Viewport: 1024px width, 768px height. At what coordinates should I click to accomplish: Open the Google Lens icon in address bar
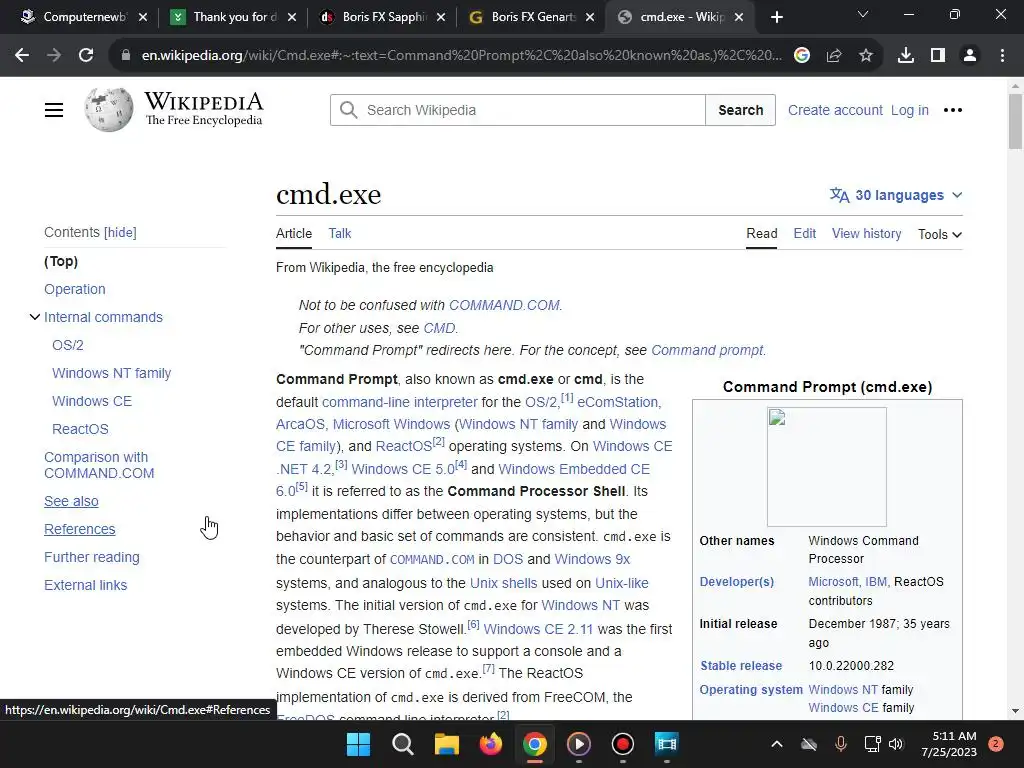click(802, 56)
